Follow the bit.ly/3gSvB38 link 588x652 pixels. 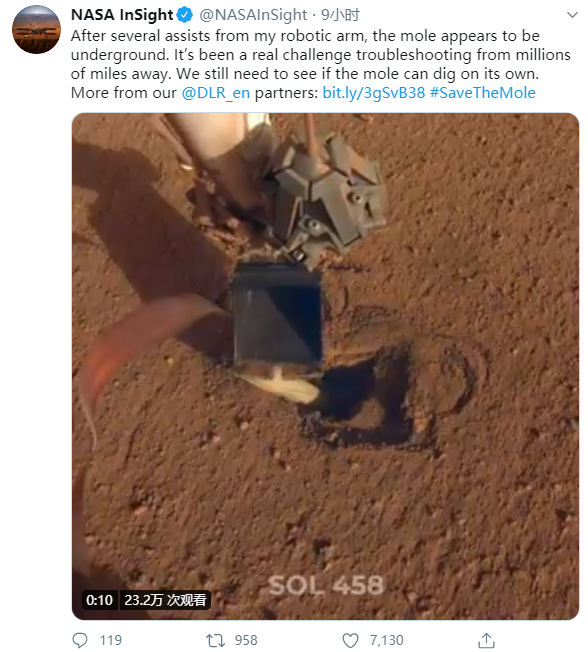coord(374,93)
